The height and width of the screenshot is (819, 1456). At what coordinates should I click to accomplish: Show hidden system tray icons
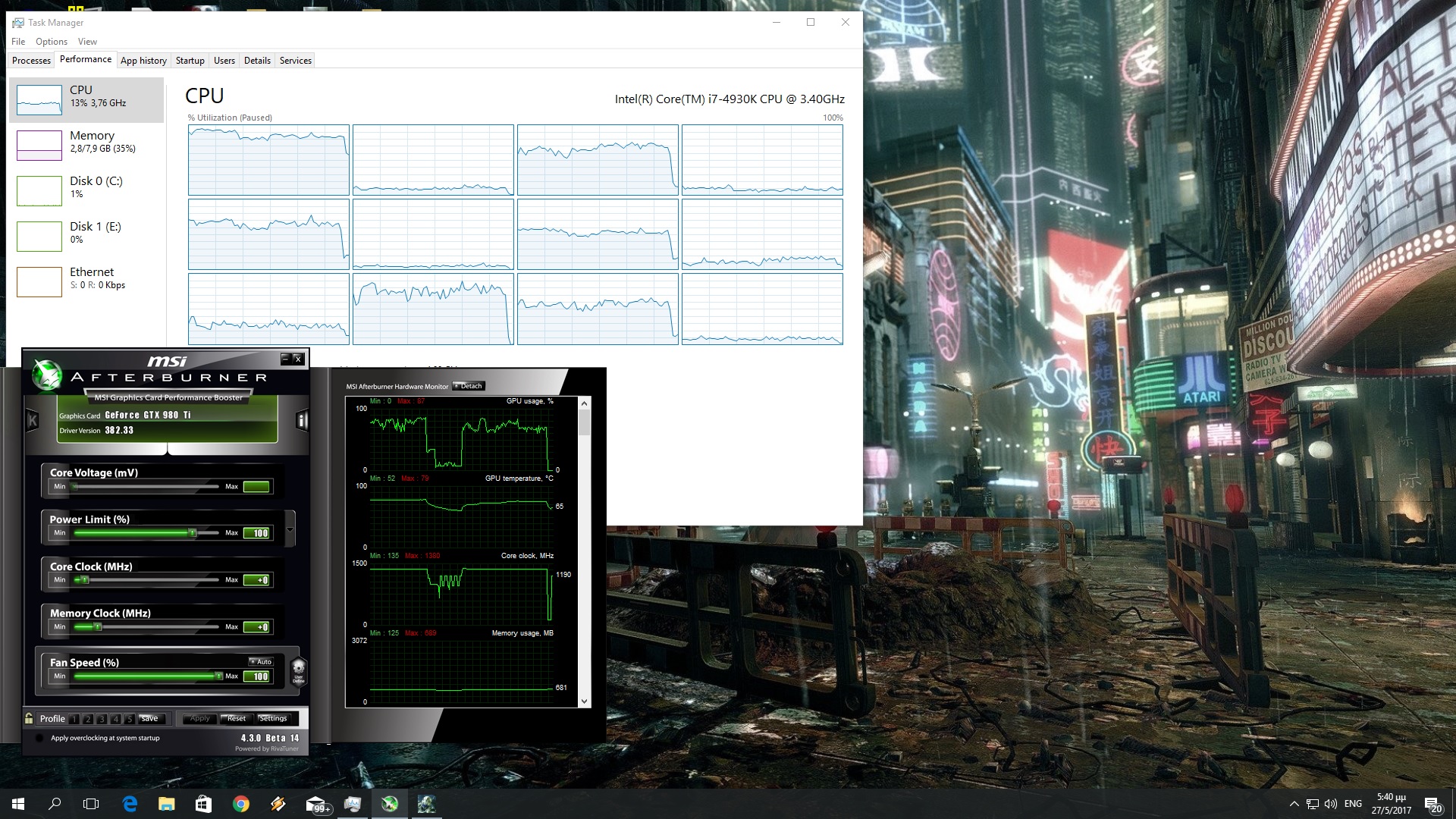(1294, 804)
